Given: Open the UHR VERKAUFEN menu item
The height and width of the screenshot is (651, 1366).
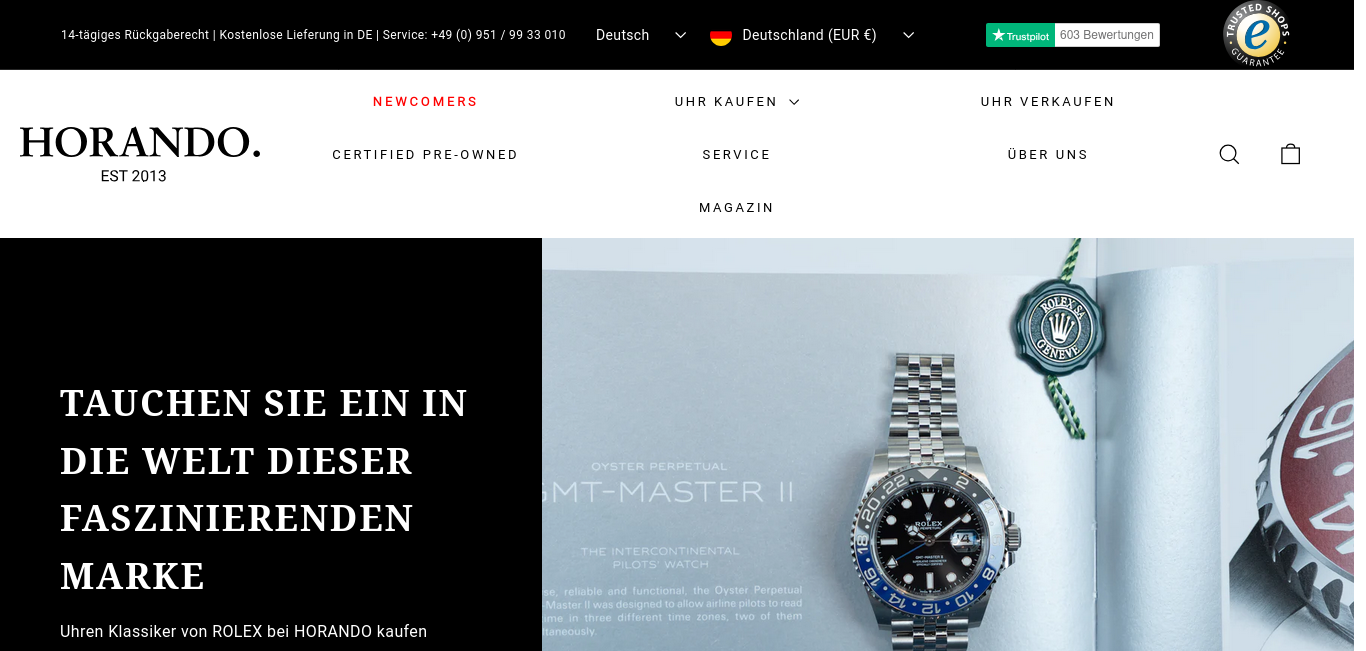Looking at the screenshot, I should 1047,102.
